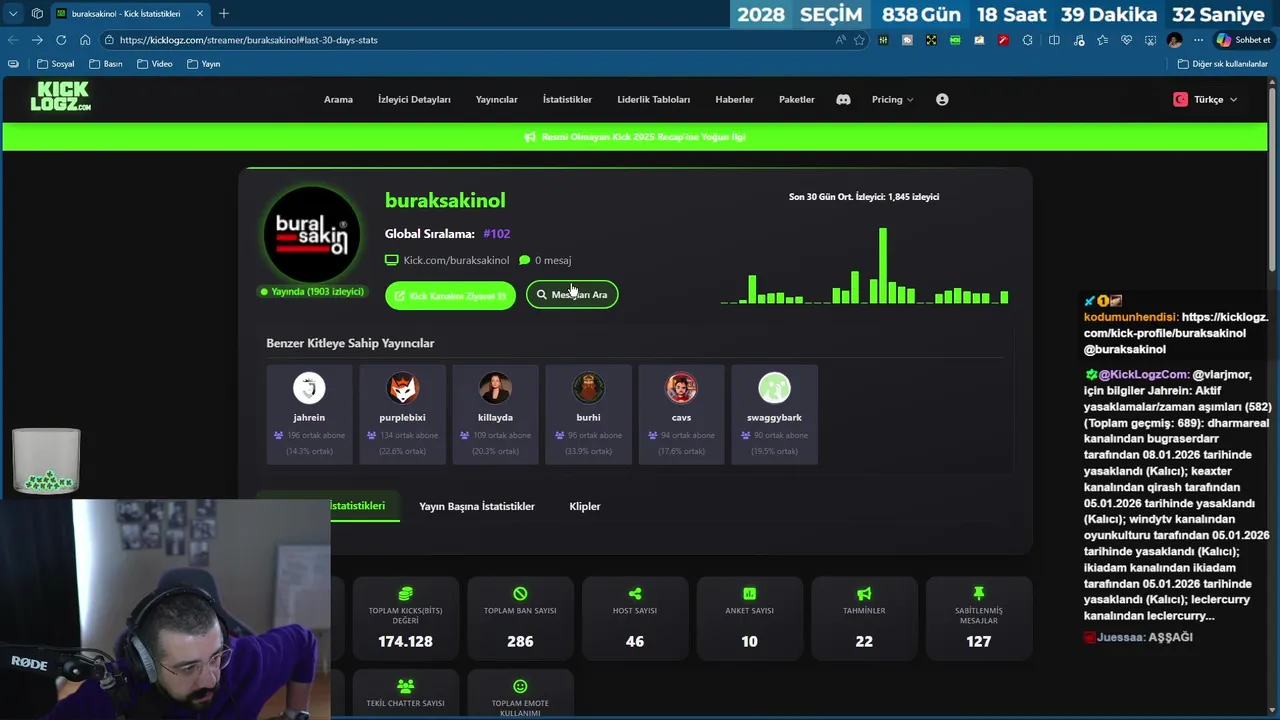Open the Haberler menu item
Screen dimensions: 1280x720
734,99
